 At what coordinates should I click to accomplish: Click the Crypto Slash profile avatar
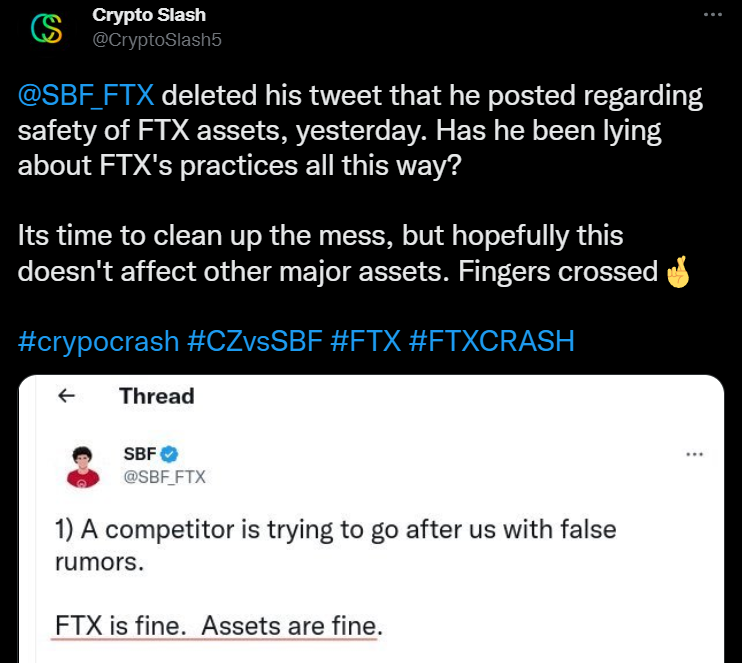47,27
